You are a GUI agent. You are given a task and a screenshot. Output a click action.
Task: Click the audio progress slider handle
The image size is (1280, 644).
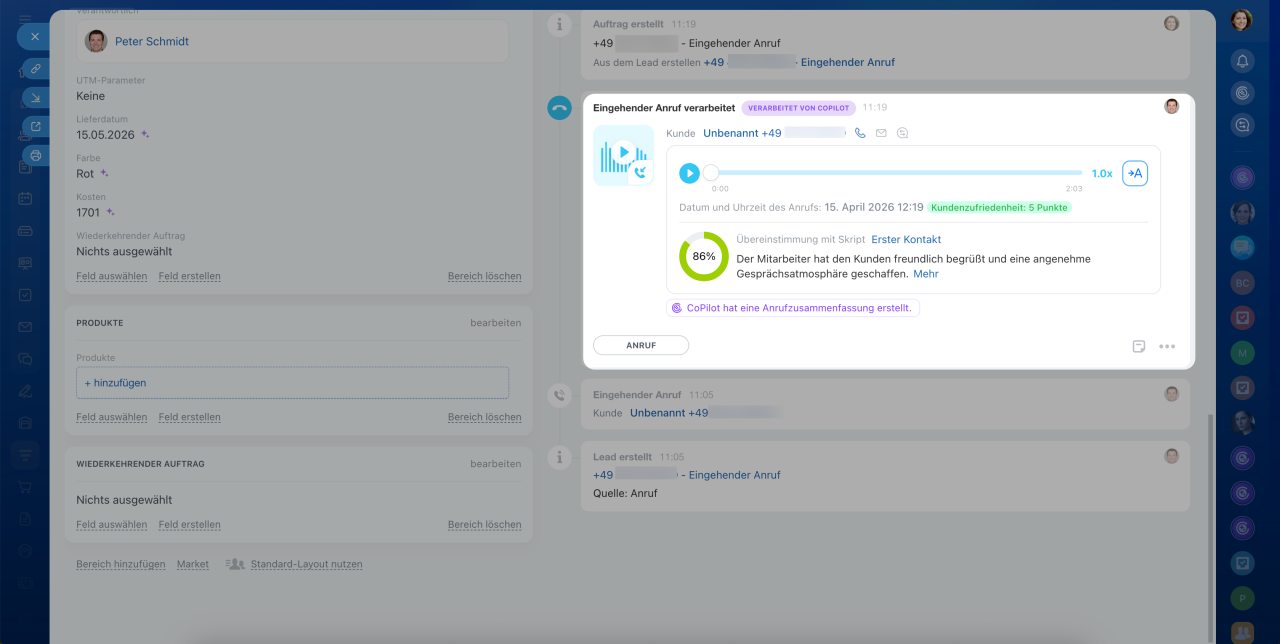(x=711, y=173)
